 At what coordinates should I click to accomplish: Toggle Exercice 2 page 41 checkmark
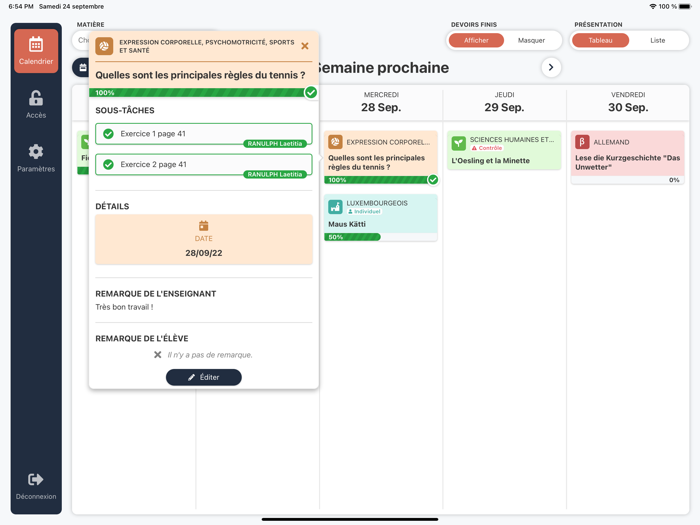click(x=108, y=165)
